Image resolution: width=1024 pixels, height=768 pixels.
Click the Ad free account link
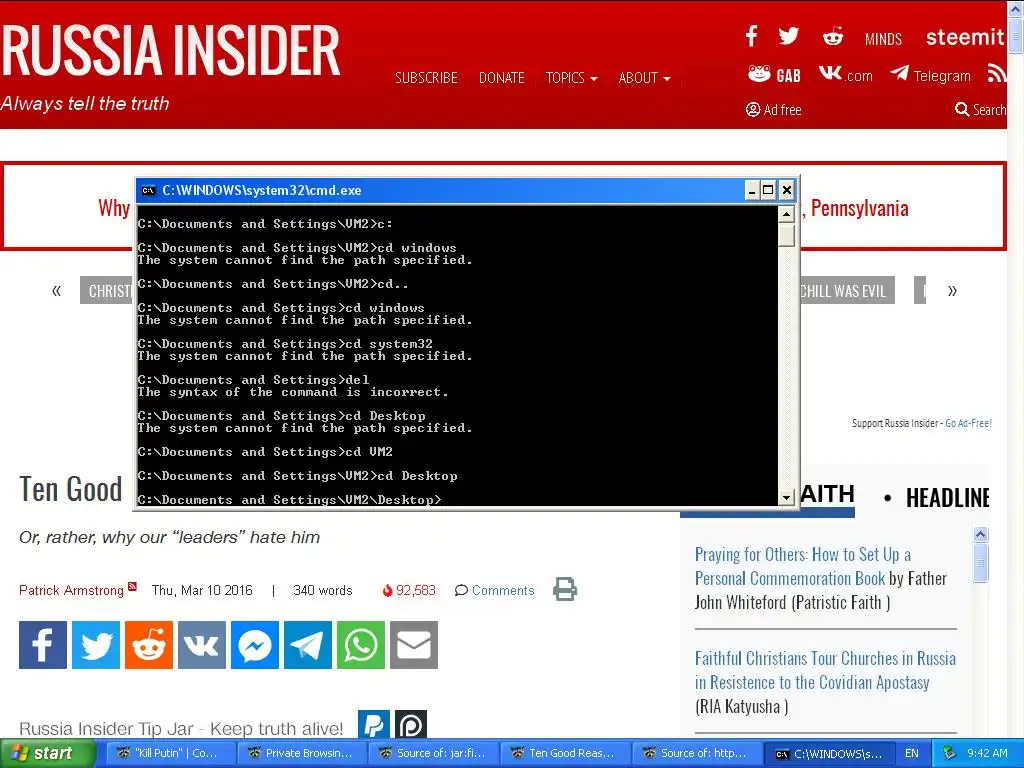773,110
